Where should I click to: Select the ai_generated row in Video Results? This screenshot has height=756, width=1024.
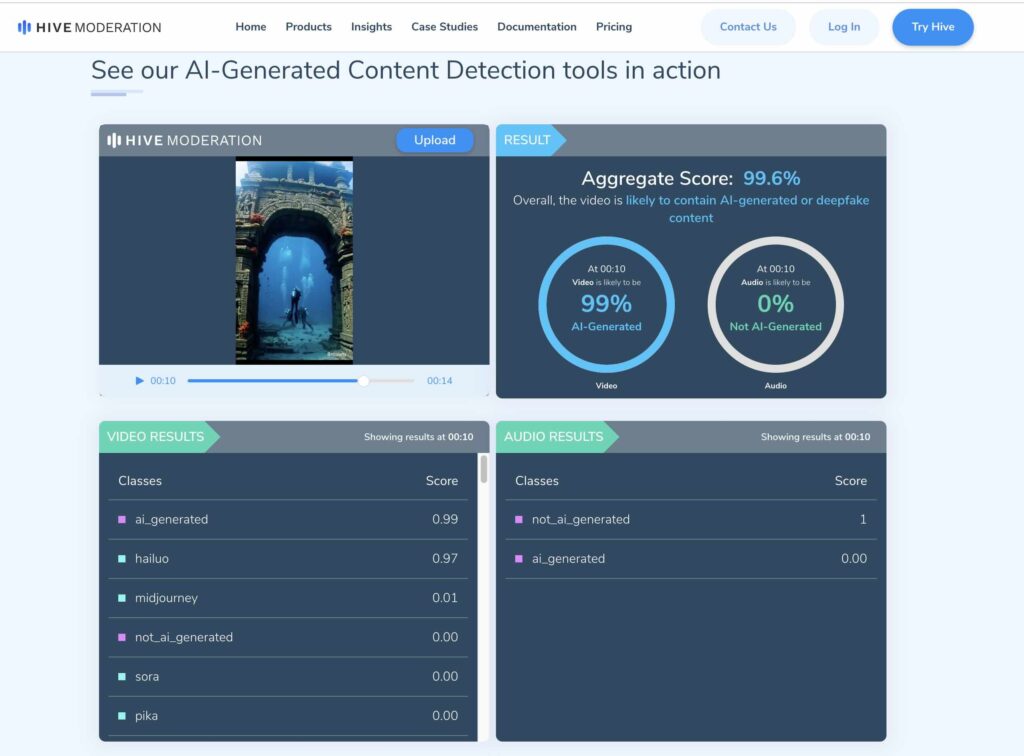click(288, 520)
